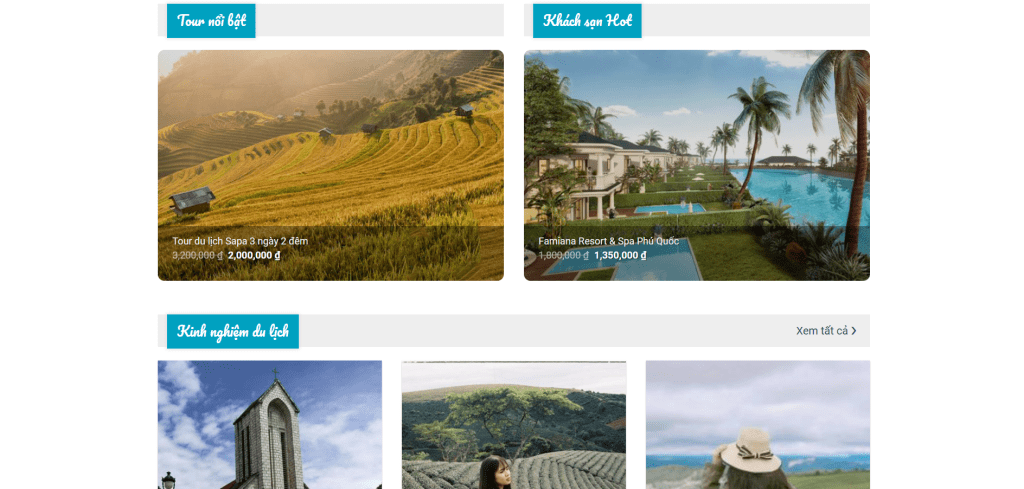The image size is (1024, 489).
Task: Select the 2,000,000 đ tour price
Action: (254, 255)
